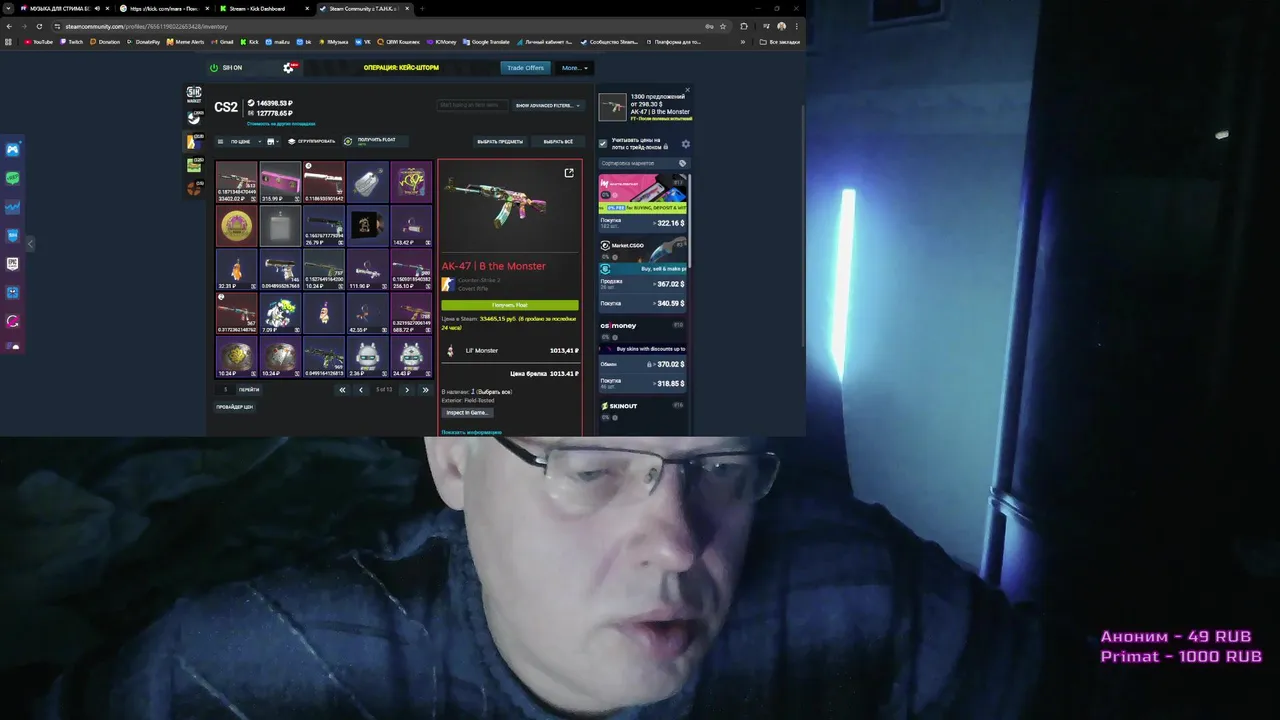Jump to last inventory page

pos(426,390)
